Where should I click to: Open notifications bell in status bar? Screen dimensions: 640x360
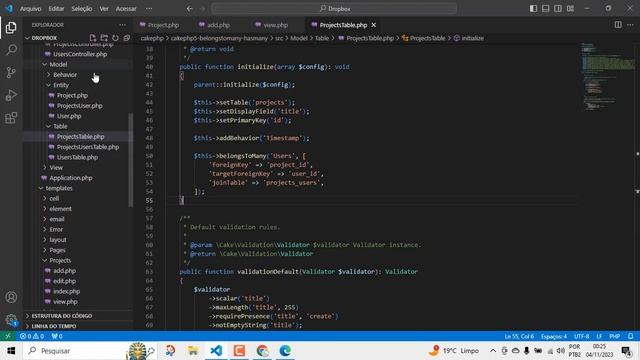click(631, 336)
